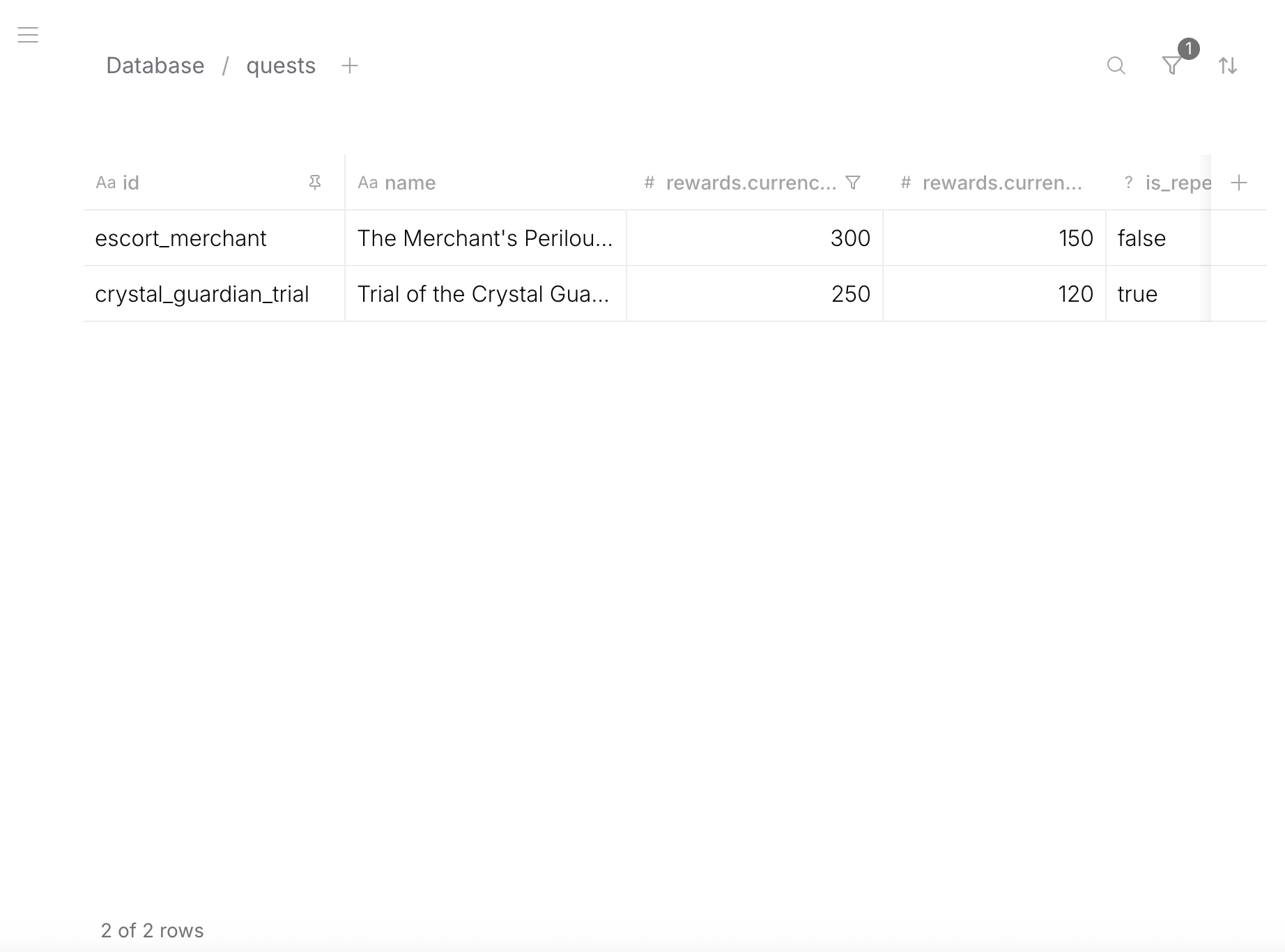Click the # icon on the second rewards column
This screenshot has width=1285, height=952.
[x=905, y=182]
